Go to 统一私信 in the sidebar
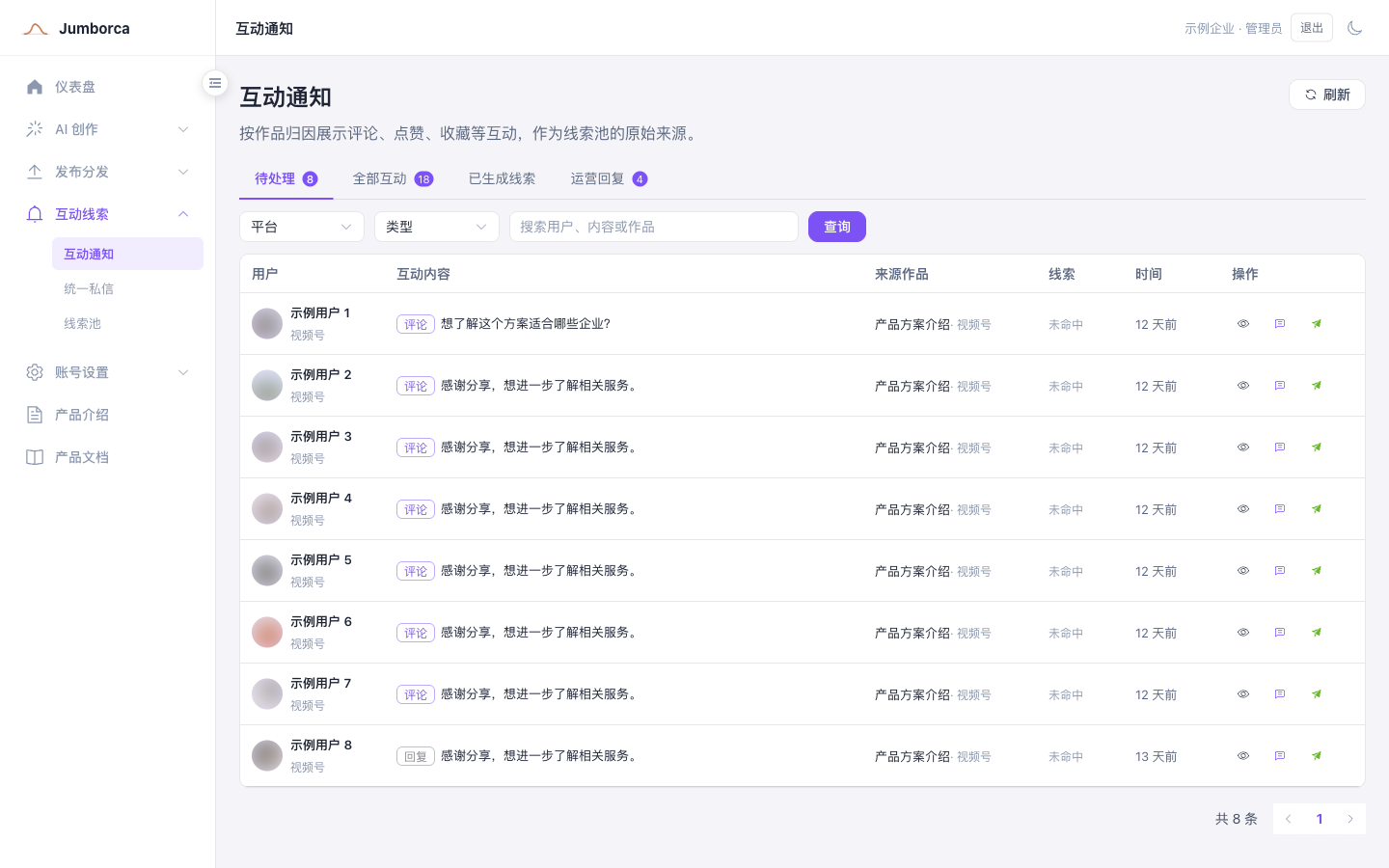The height and width of the screenshot is (868, 1389). pyautogui.click(x=127, y=288)
